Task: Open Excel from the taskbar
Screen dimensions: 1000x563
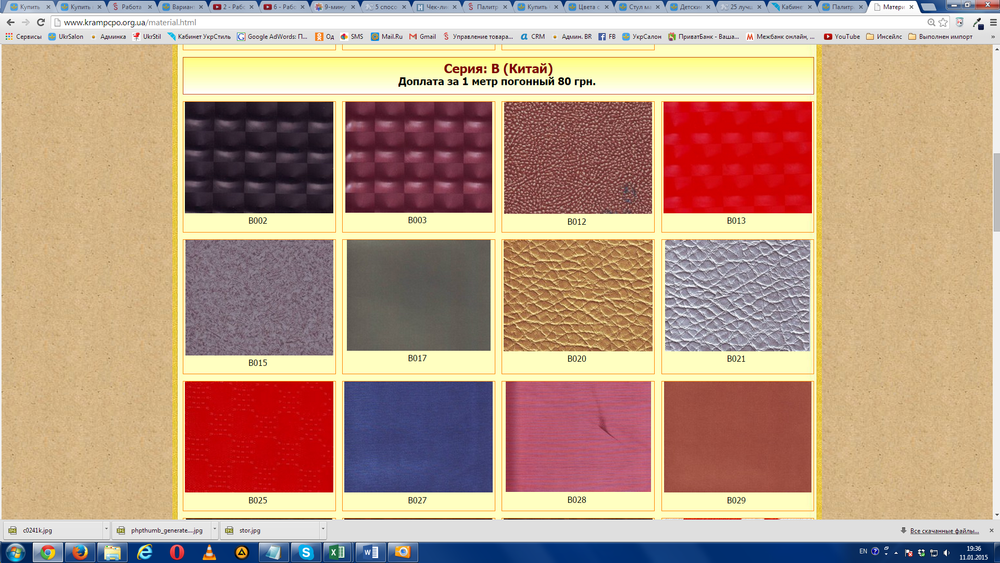Action: point(337,552)
